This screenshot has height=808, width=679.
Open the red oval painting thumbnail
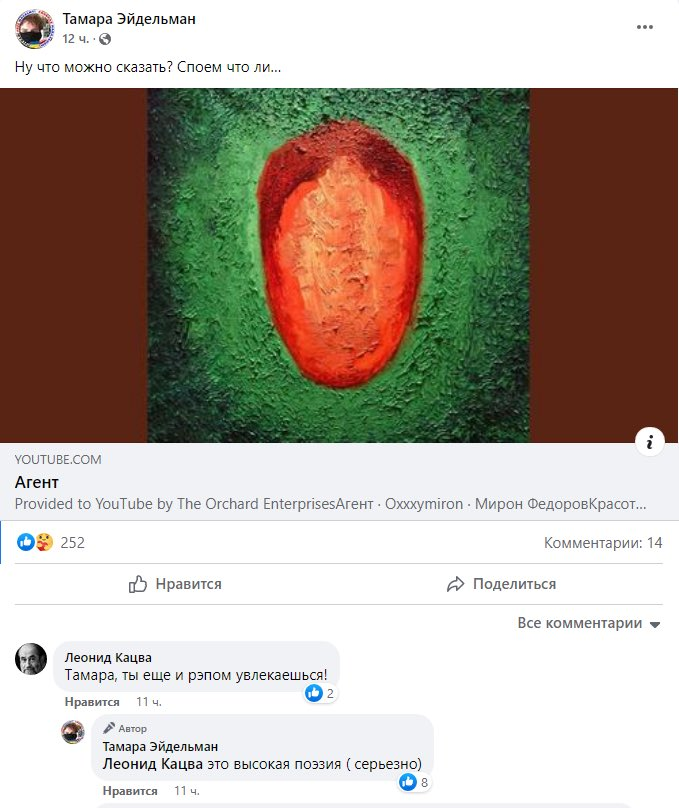(x=339, y=265)
